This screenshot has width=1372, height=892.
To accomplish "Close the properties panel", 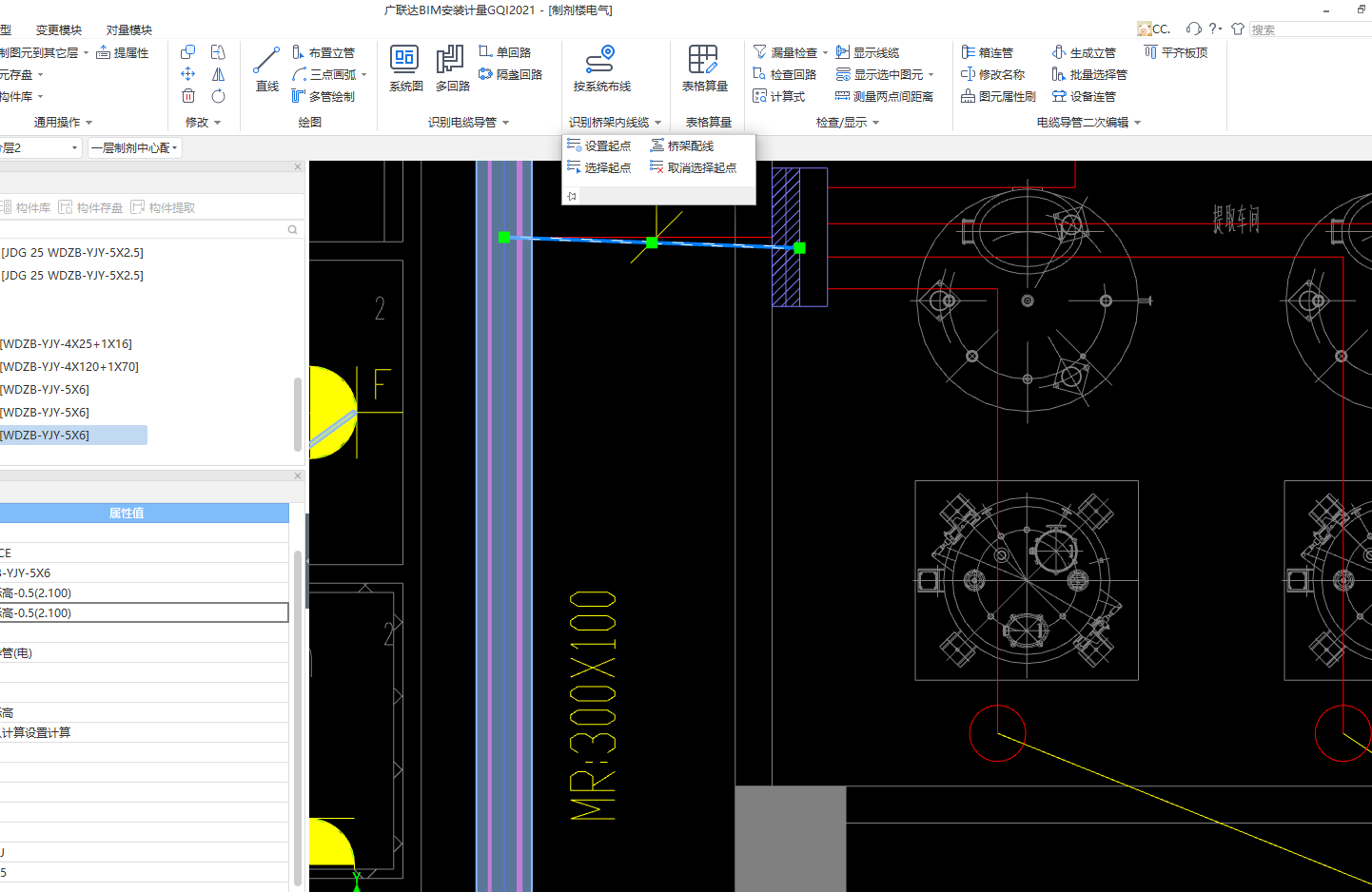I will [x=298, y=475].
